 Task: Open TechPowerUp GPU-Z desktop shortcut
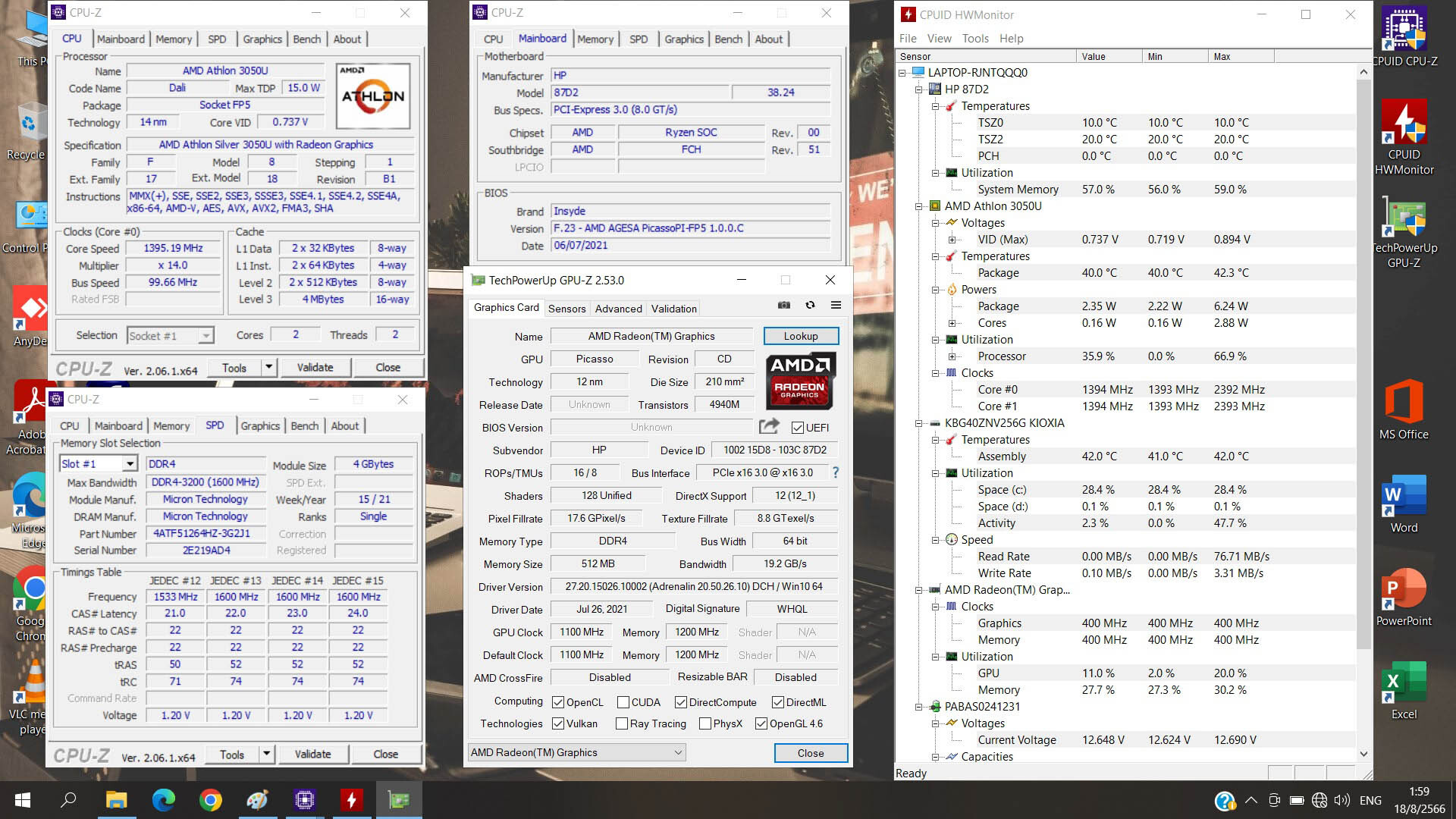[x=1404, y=233]
